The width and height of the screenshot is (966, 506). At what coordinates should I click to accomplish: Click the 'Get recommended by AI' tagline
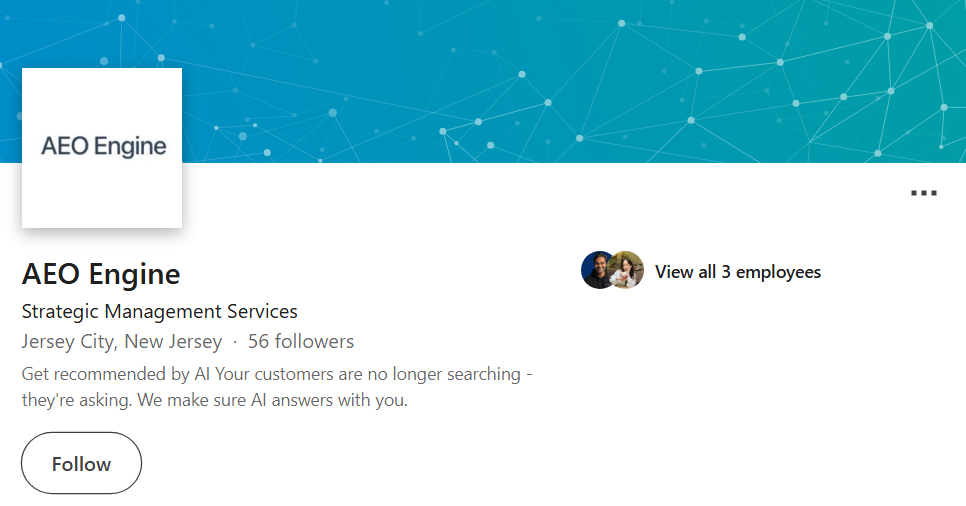(122, 374)
